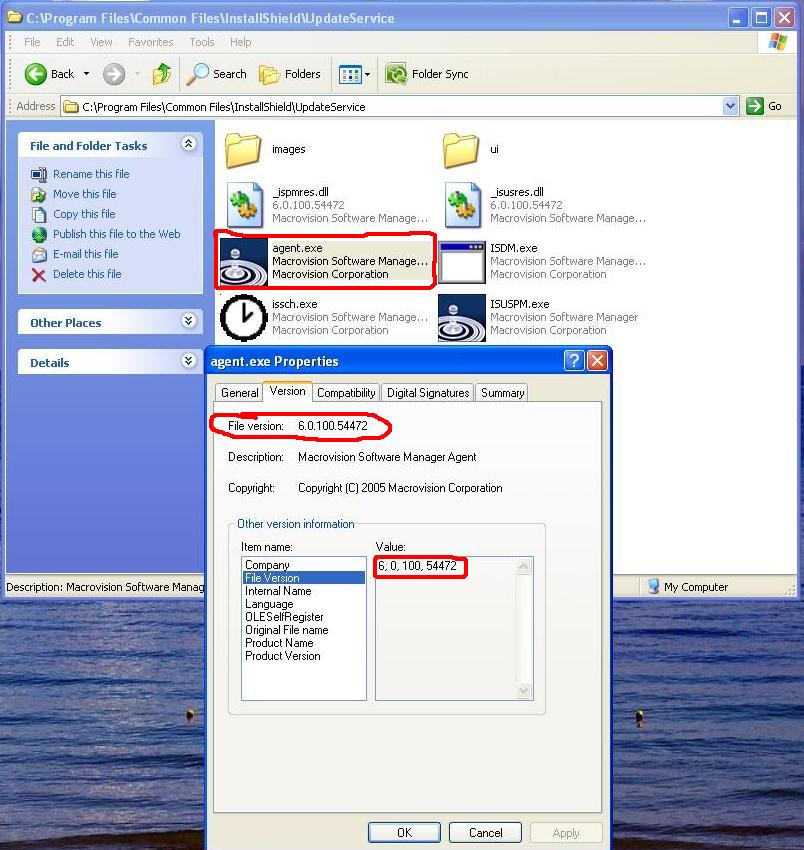This screenshot has width=804, height=850.
Task: Click the Go button
Action: [x=764, y=106]
